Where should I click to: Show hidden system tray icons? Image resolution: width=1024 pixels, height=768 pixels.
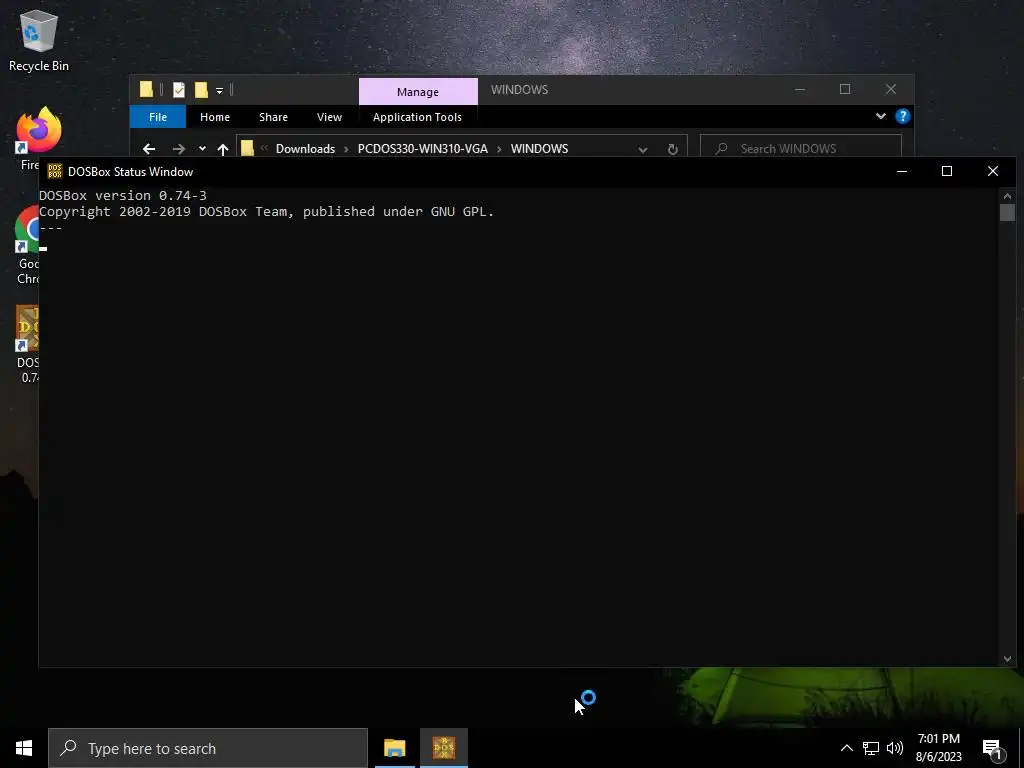point(846,748)
